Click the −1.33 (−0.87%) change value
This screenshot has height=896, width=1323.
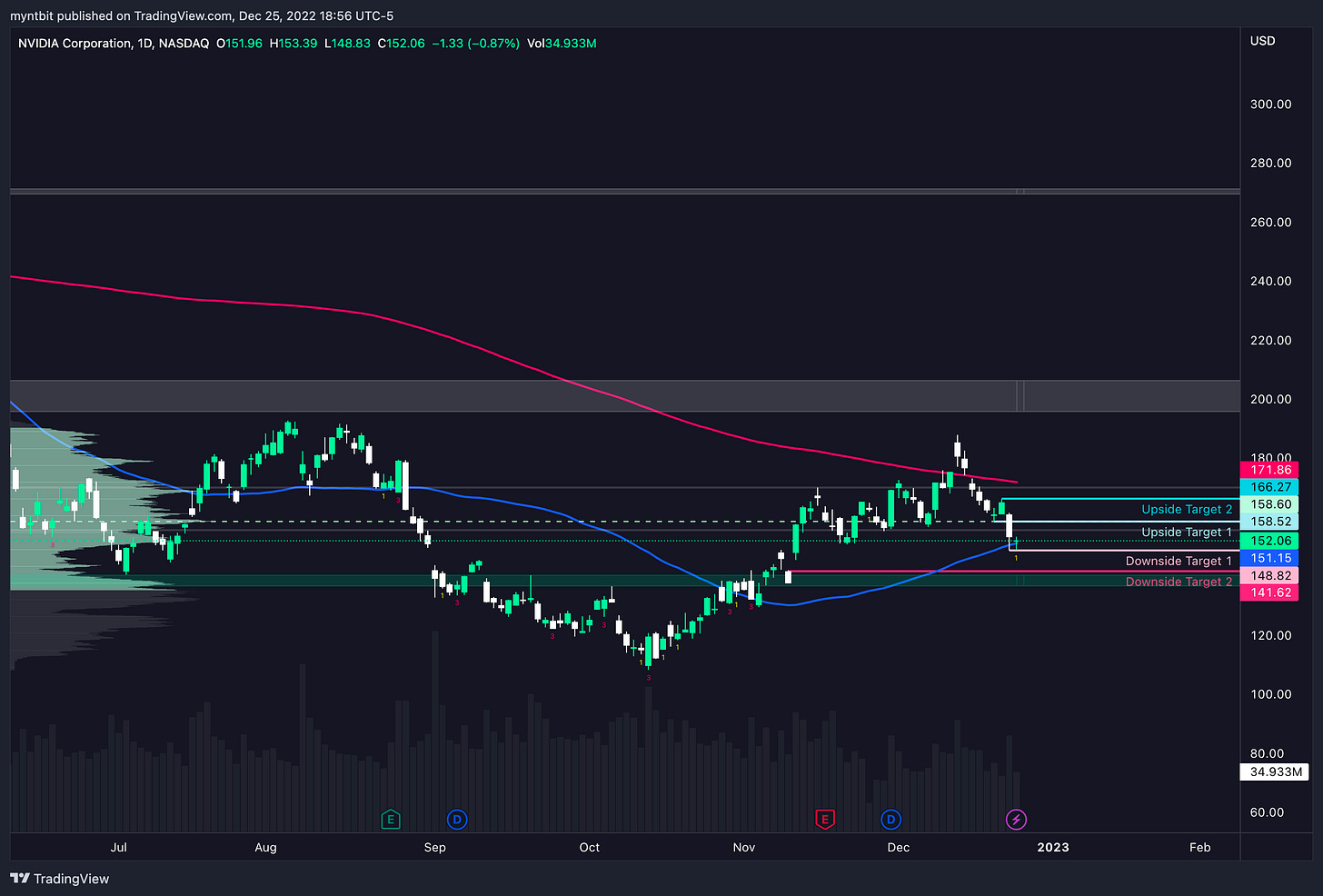(475, 44)
